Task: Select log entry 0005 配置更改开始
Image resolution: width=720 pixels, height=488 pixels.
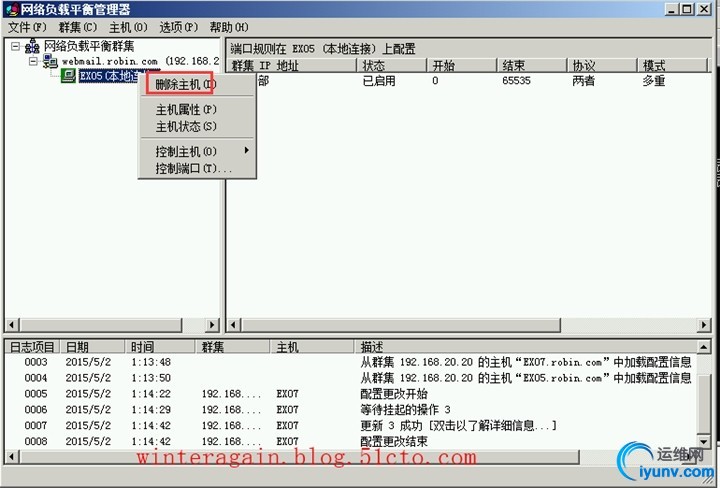Action: click(351, 394)
